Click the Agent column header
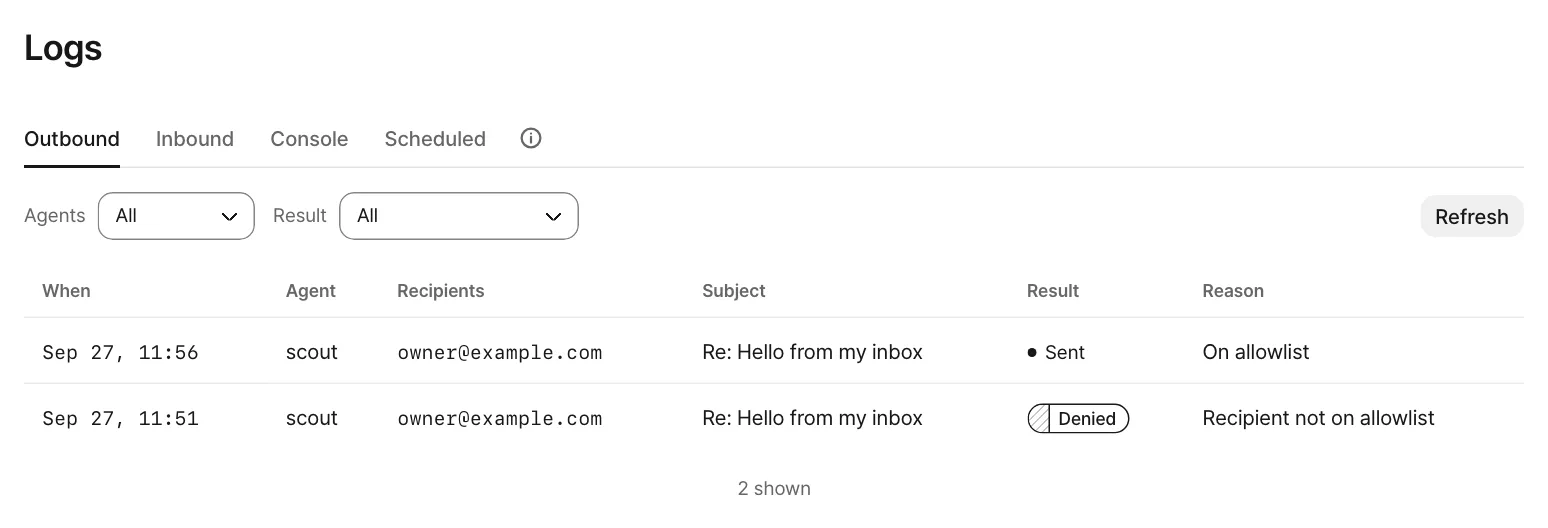The image size is (1548, 528). [311, 291]
